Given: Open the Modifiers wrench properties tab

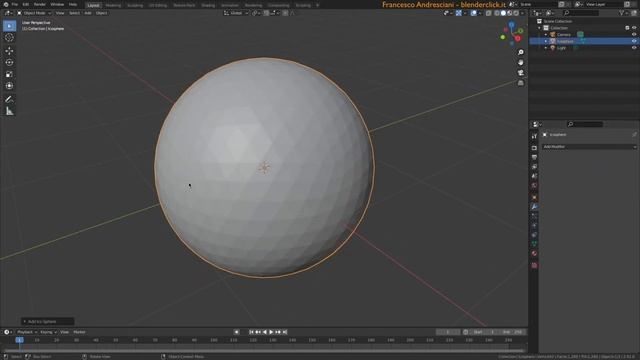Looking at the screenshot, I should pos(534,207).
